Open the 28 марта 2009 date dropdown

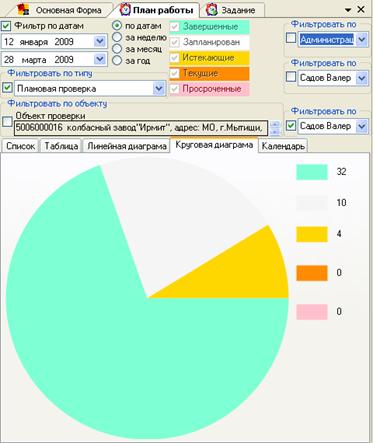click(99, 60)
